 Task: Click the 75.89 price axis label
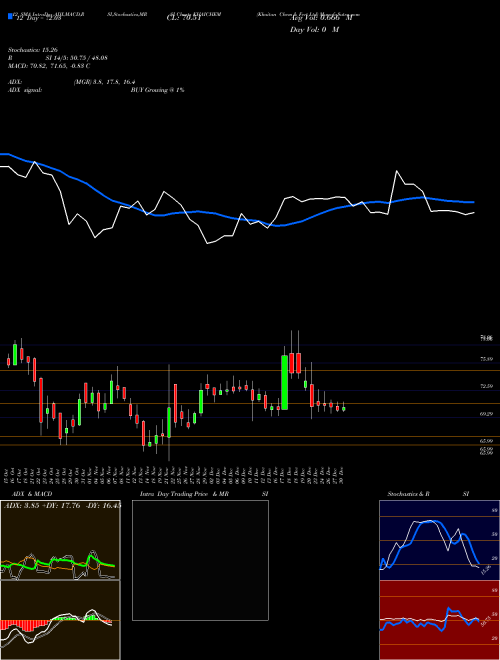click(x=486, y=359)
